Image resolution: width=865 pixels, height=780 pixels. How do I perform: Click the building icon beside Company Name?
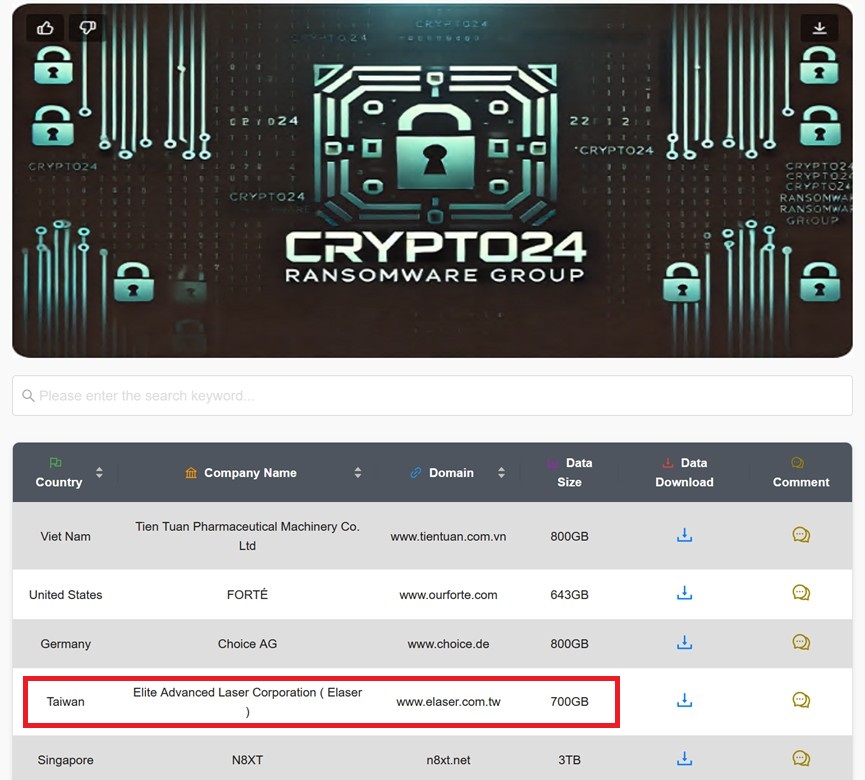pyautogui.click(x=191, y=473)
